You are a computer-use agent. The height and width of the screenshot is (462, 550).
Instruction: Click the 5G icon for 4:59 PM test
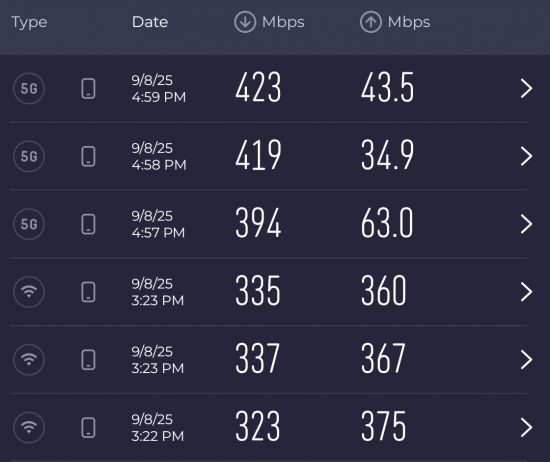point(29,88)
